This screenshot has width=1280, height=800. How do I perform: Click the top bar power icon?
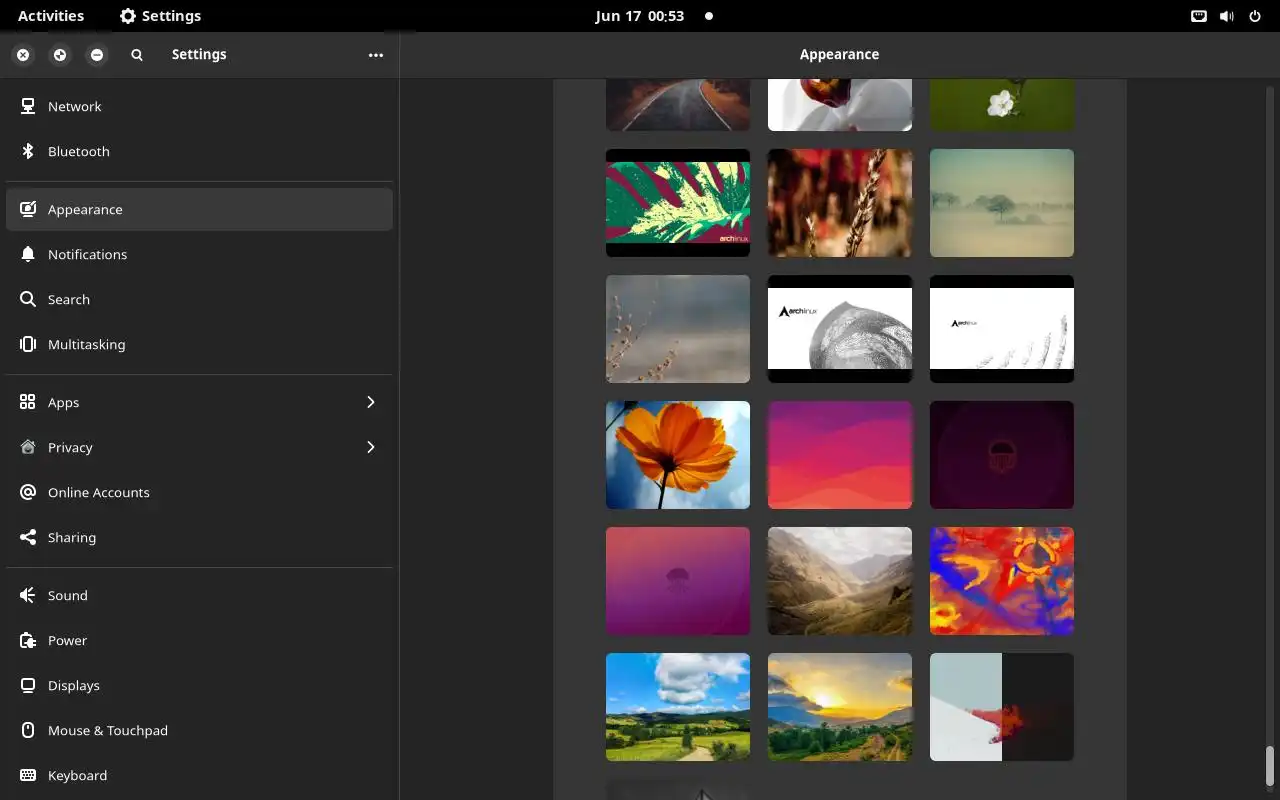pyautogui.click(x=1255, y=16)
